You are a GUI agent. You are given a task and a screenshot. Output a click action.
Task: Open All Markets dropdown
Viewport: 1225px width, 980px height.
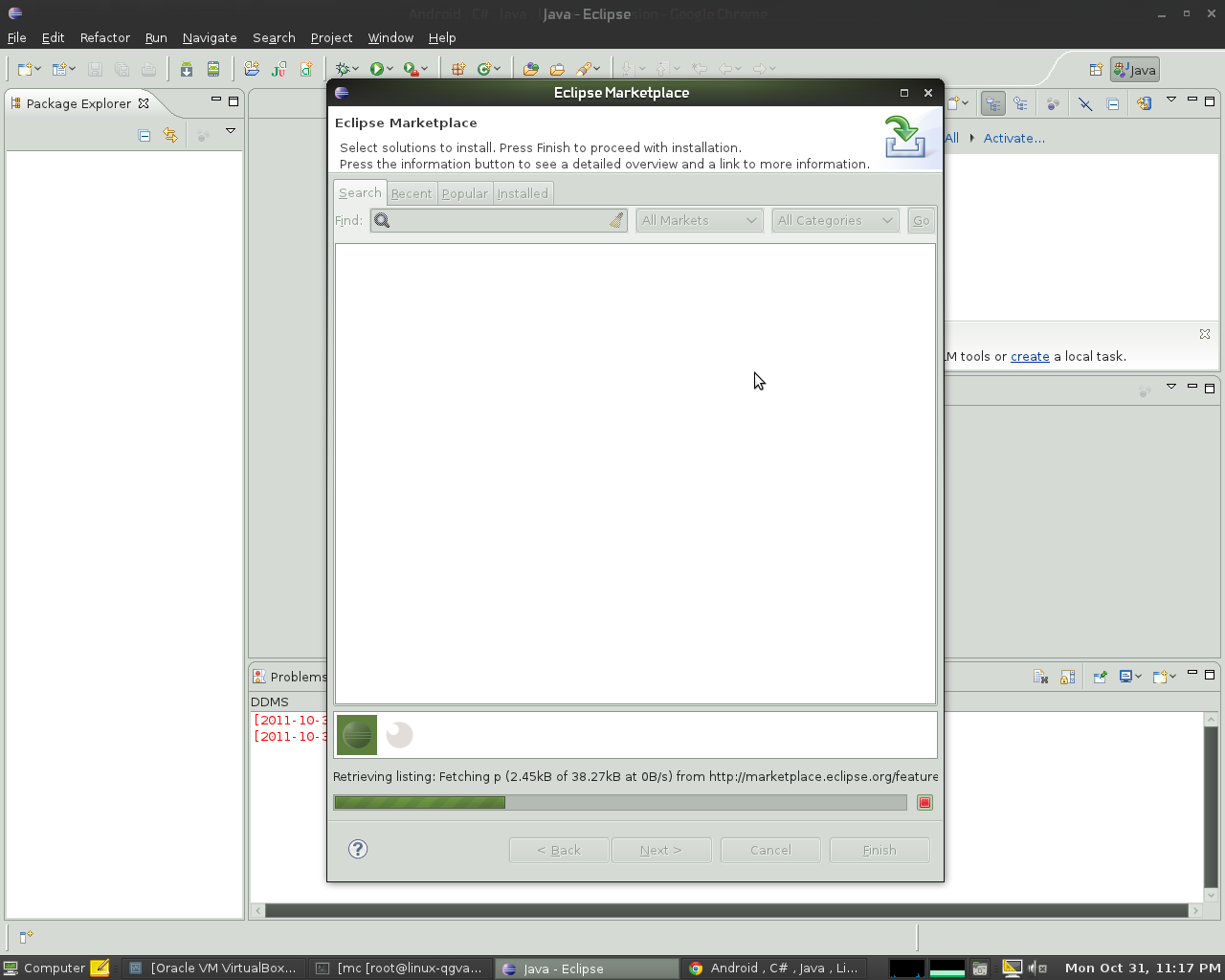coord(700,220)
